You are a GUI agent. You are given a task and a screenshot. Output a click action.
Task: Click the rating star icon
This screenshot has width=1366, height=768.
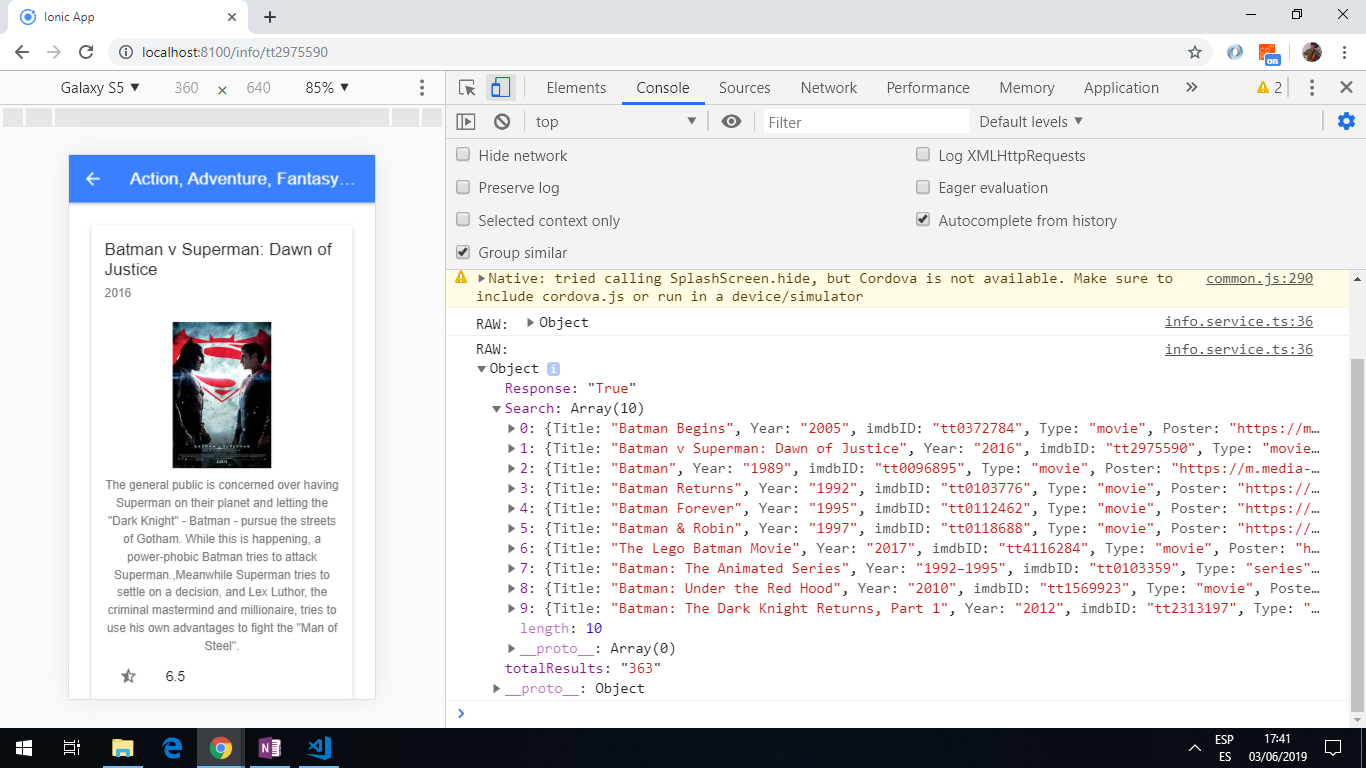pos(128,677)
